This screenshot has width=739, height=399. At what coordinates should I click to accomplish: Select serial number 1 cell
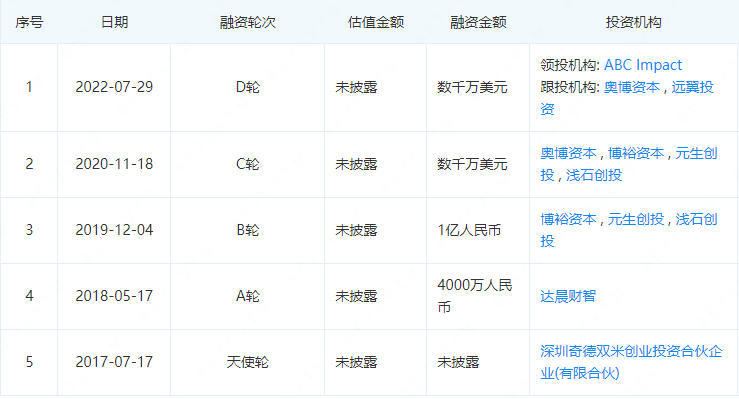(x=29, y=87)
